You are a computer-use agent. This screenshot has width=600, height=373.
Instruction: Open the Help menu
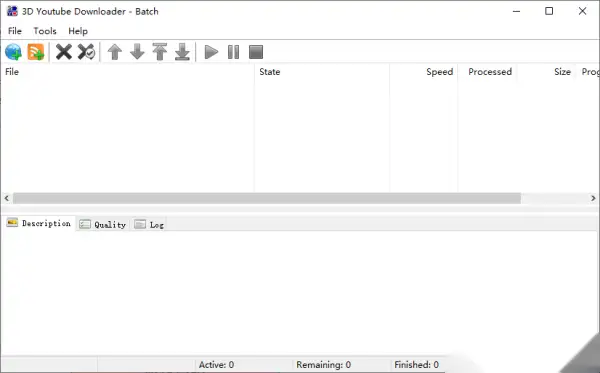coord(78,31)
